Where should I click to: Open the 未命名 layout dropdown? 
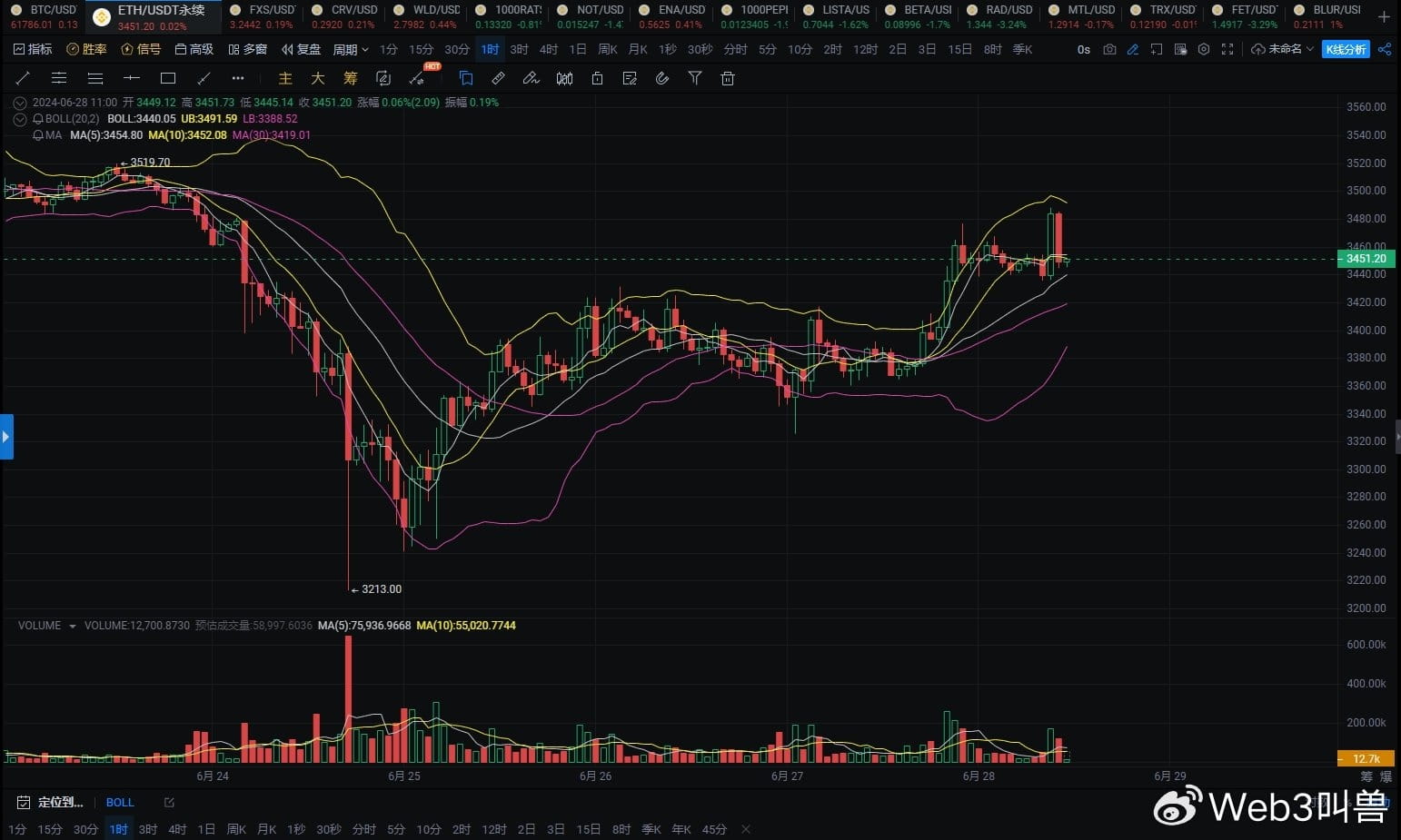tap(1283, 49)
